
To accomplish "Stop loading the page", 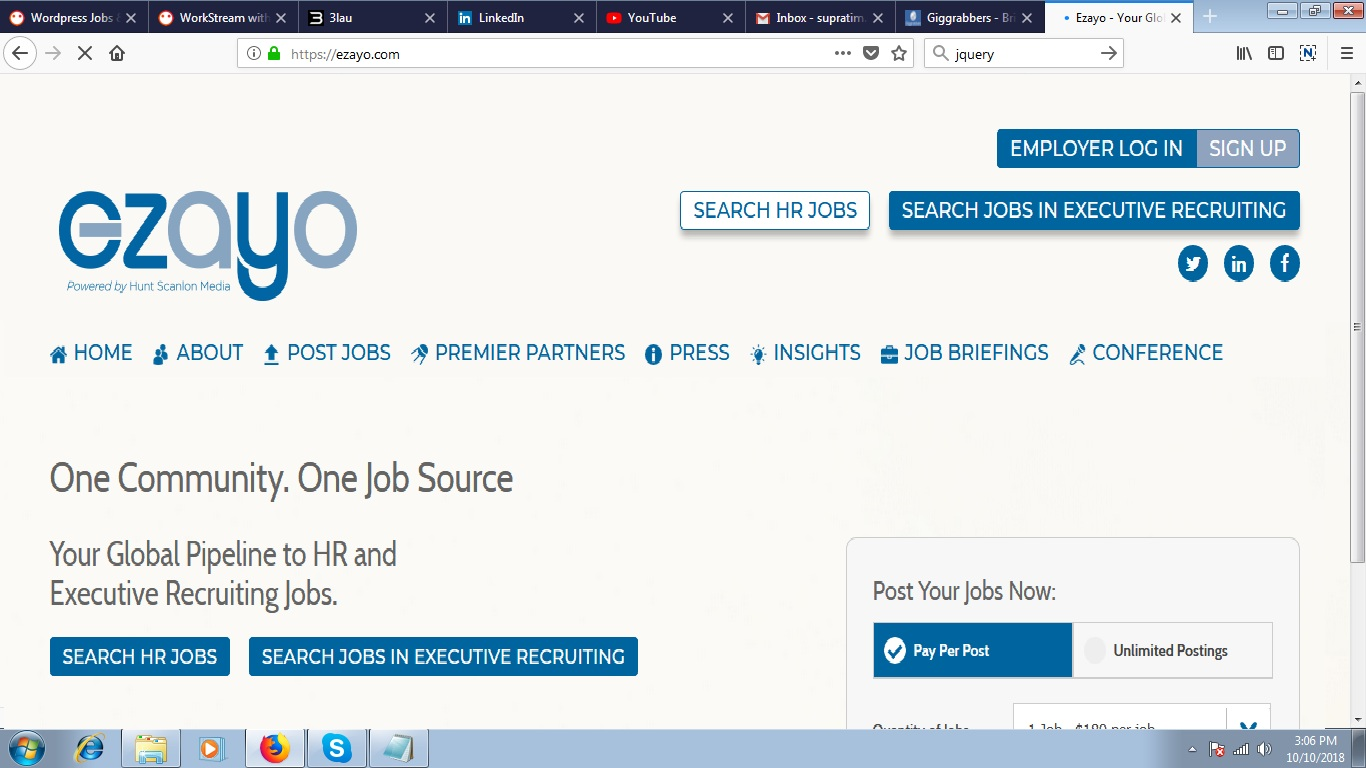I will click(x=85, y=54).
